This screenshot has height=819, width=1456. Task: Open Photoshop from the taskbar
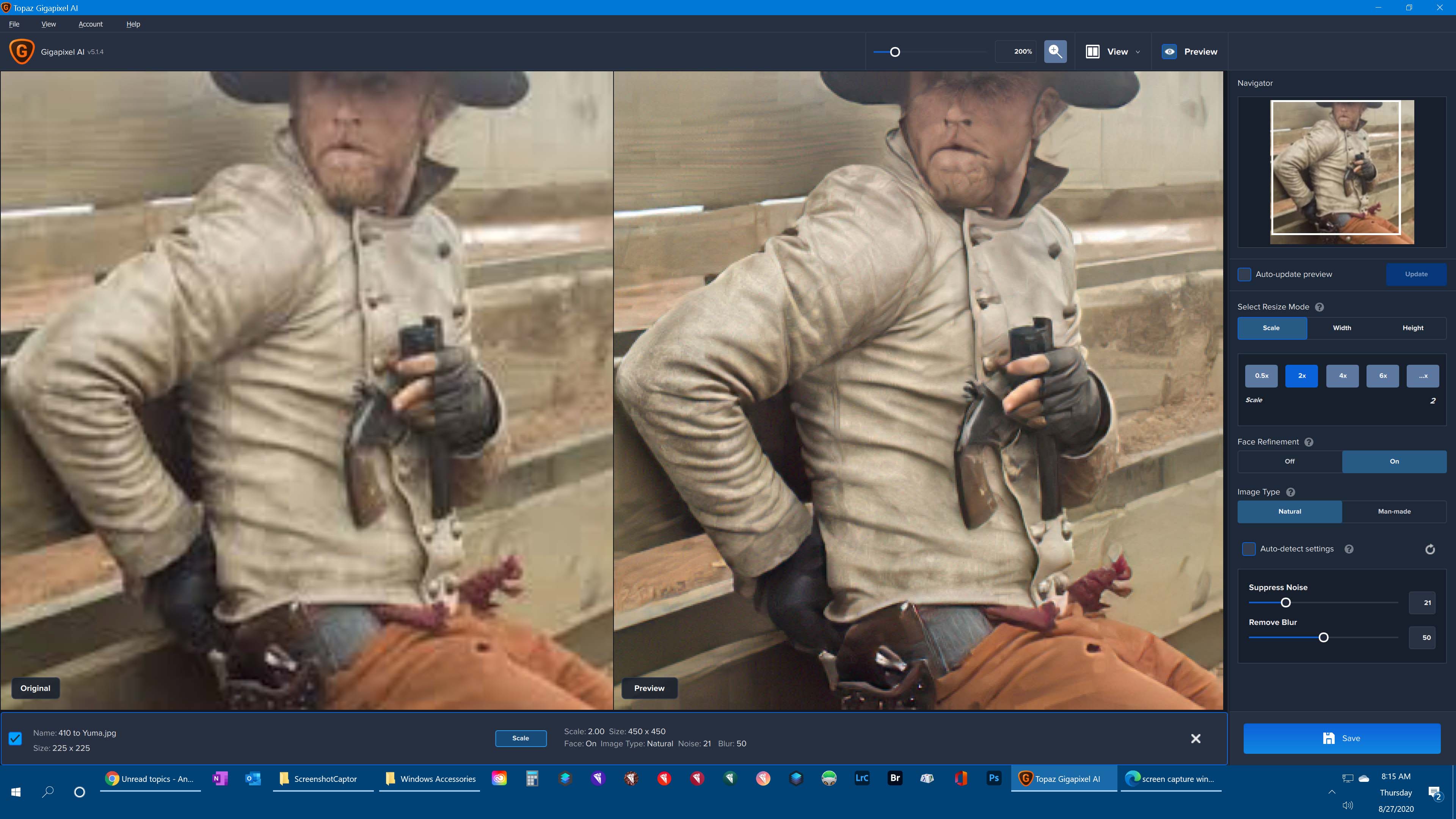[x=994, y=778]
